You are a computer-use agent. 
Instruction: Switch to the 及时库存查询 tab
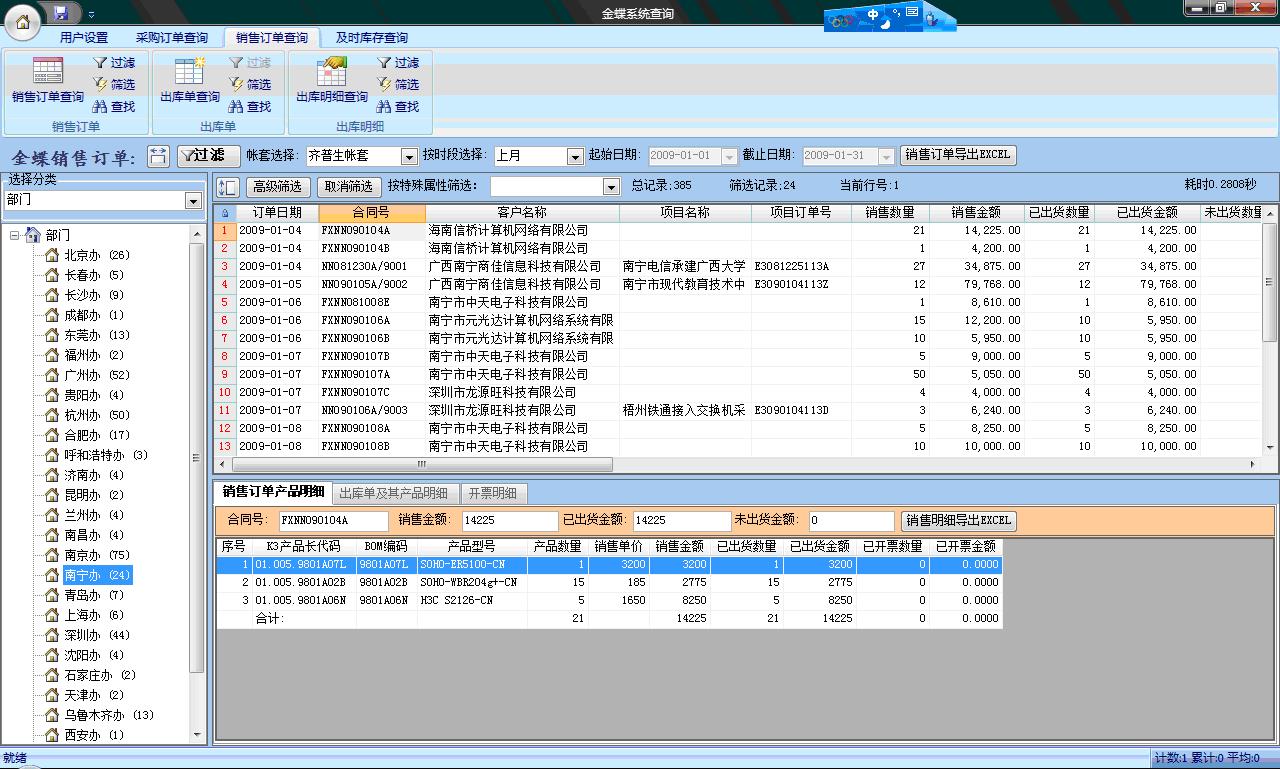click(372, 38)
